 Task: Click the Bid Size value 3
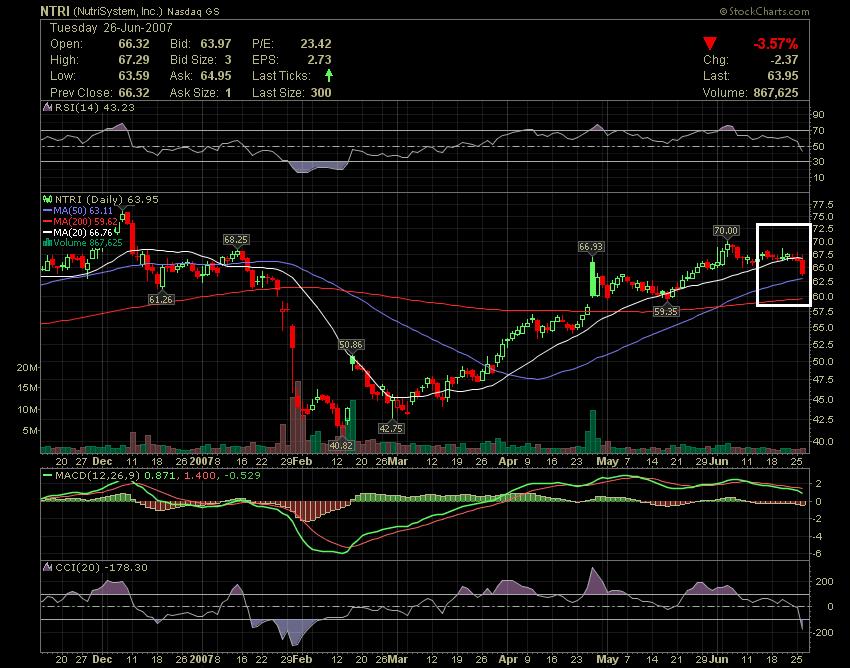228,60
